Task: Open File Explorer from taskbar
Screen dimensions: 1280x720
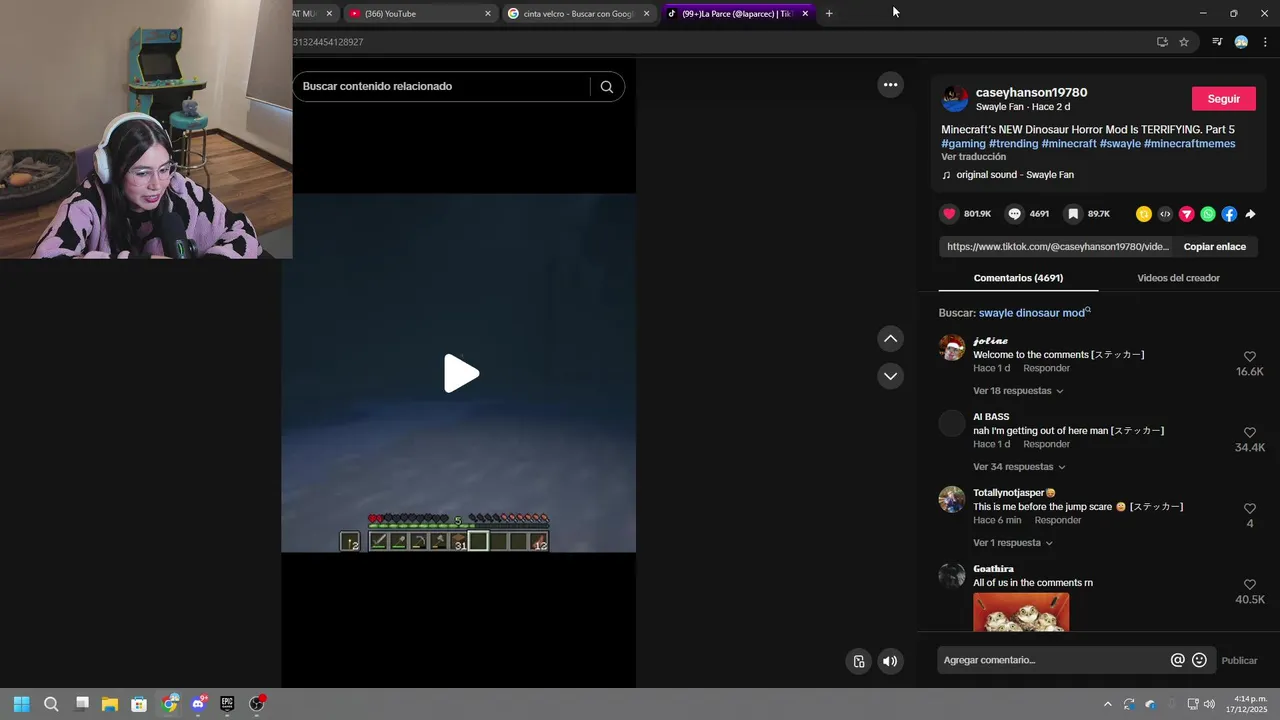Action: pyautogui.click(x=110, y=704)
